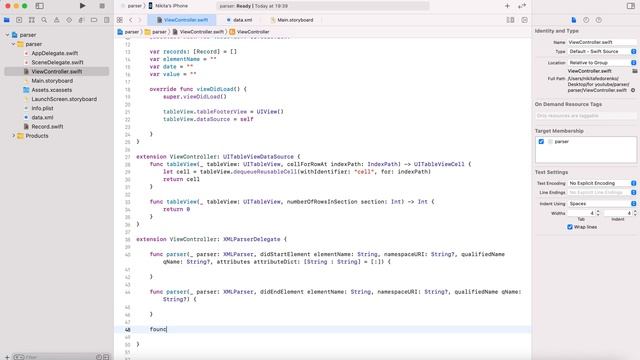Open AppDelegate.swift in navigator
This screenshot has width=640, height=360.
click(55, 53)
